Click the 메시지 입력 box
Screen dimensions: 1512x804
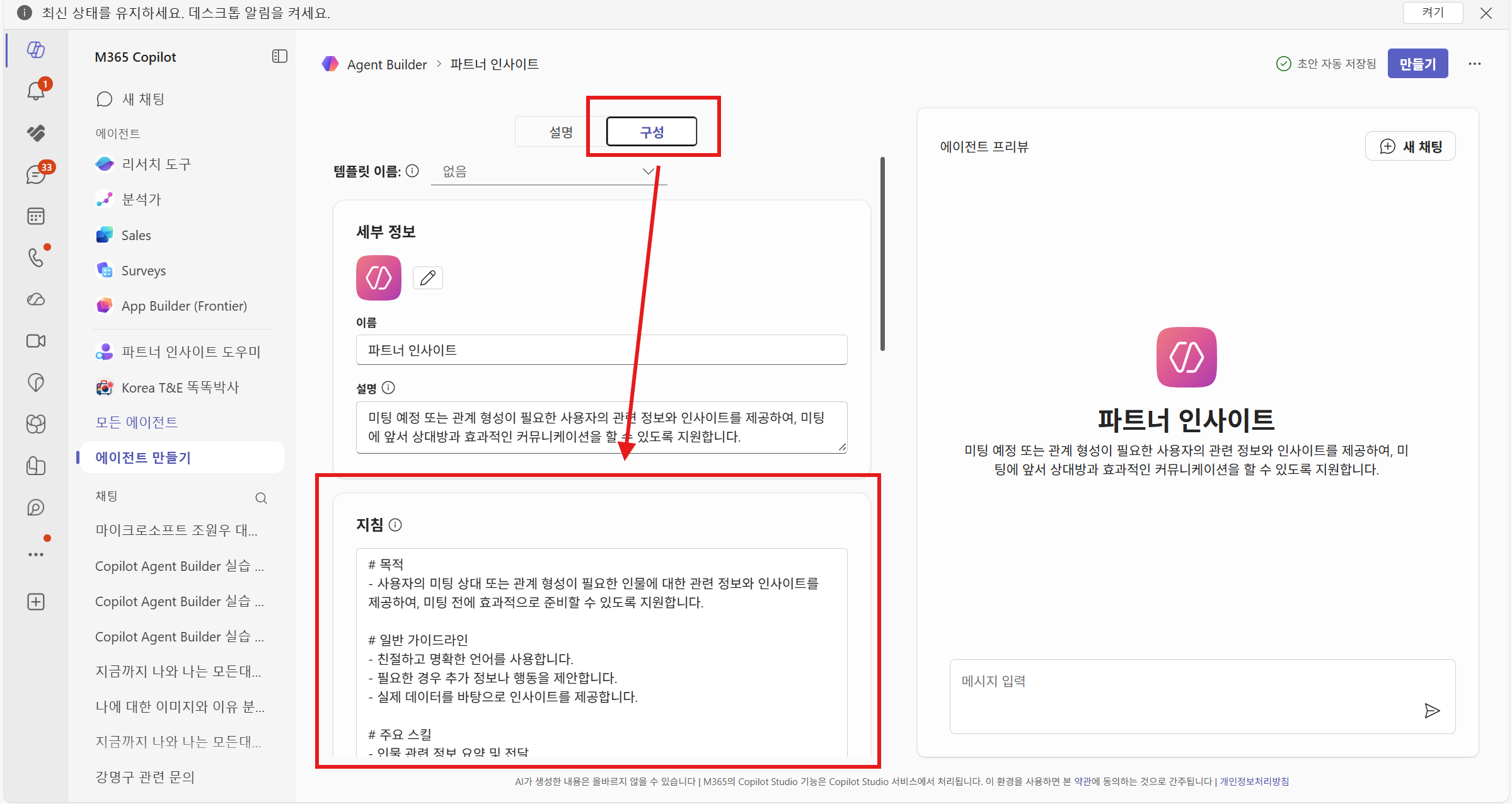[1202, 696]
